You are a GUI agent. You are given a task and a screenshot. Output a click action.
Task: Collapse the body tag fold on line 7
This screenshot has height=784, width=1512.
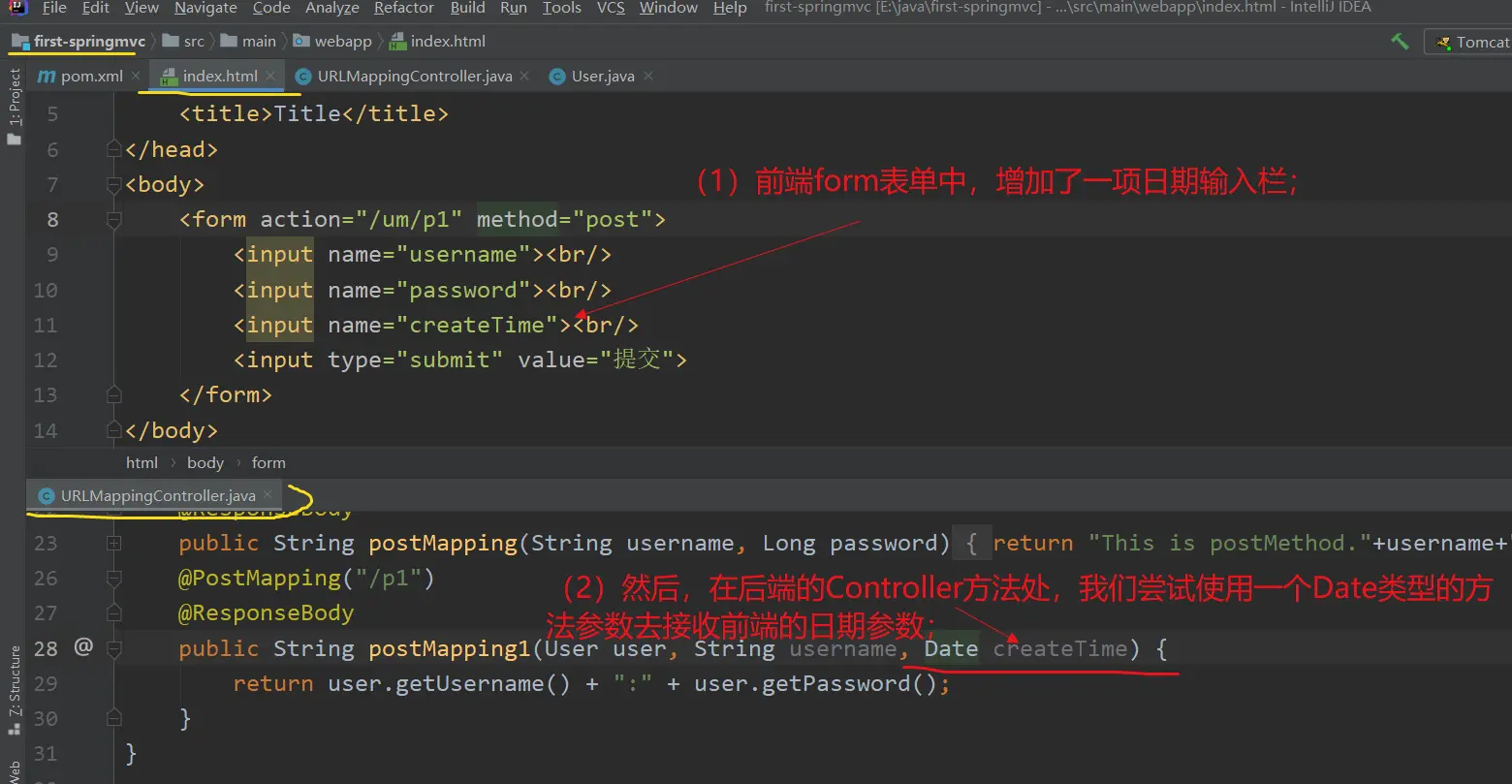click(x=114, y=184)
